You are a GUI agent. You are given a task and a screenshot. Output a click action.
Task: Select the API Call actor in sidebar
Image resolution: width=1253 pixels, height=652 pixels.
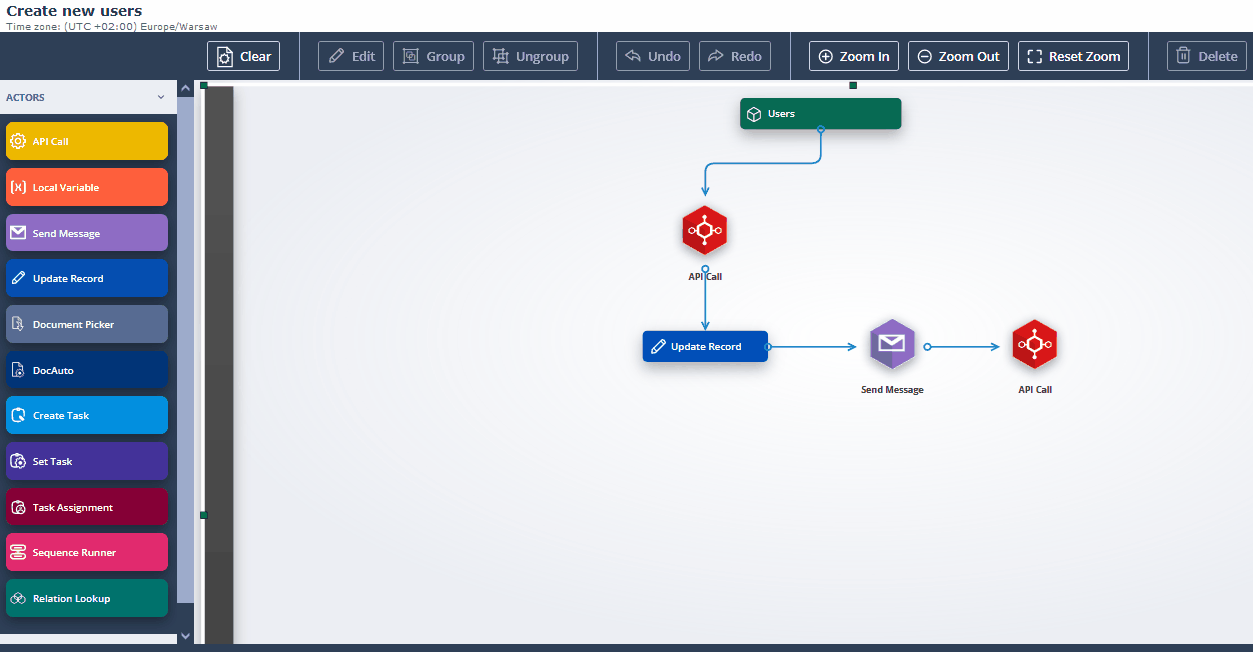pyautogui.click(x=87, y=141)
